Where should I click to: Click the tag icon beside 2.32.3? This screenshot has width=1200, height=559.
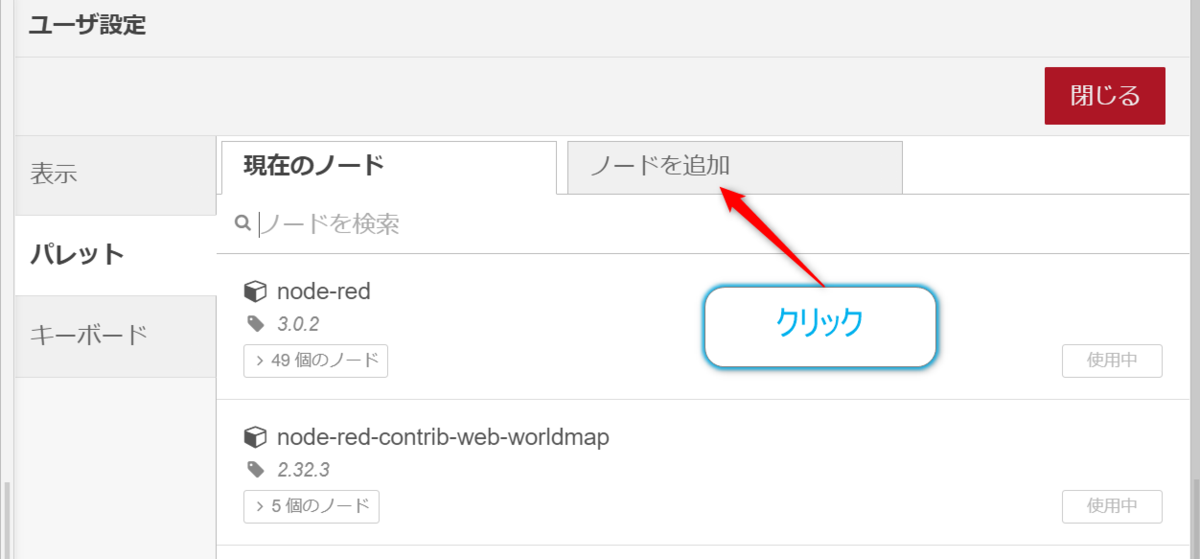(x=255, y=469)
